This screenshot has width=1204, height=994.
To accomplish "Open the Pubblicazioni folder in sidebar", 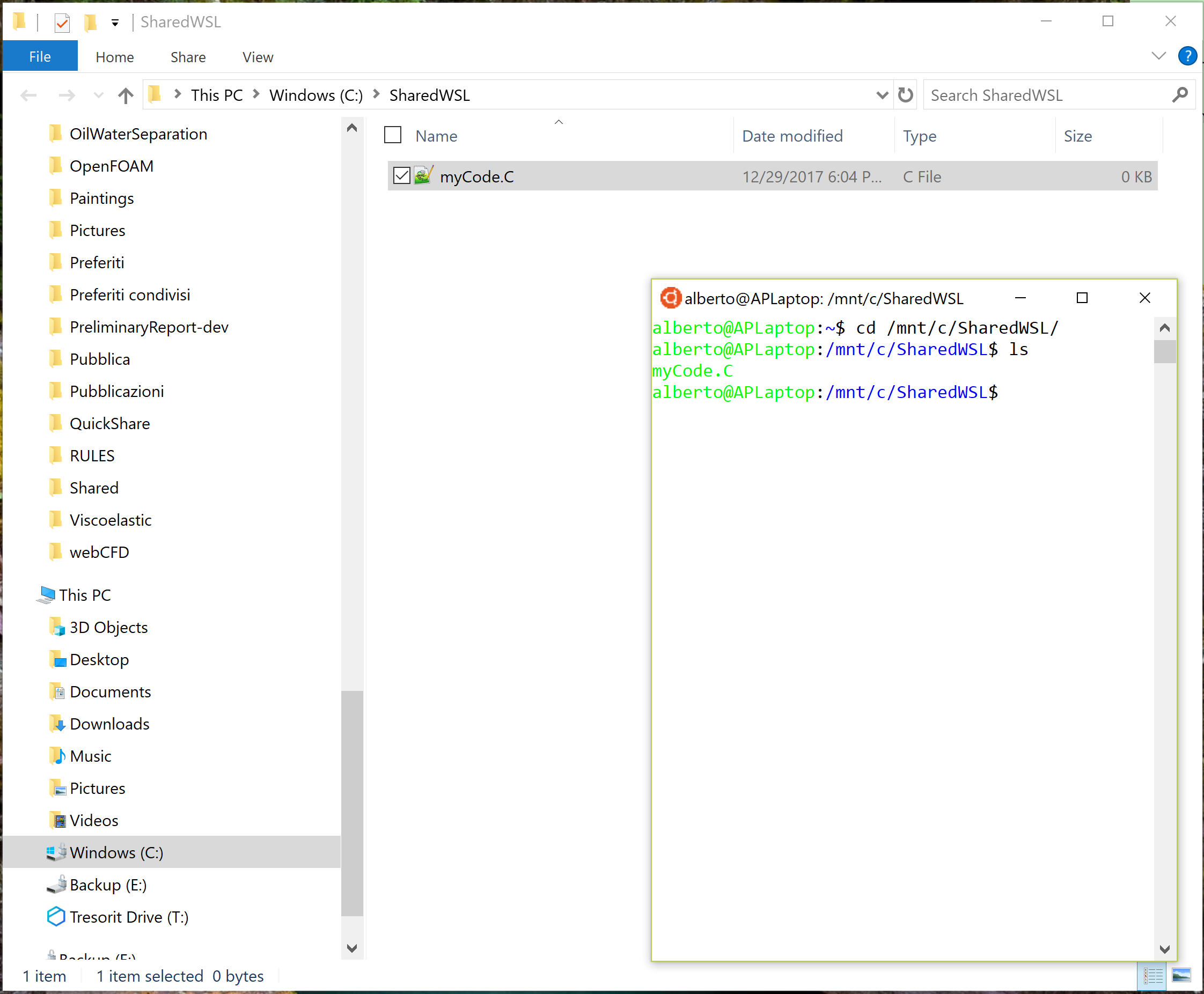I will click(x=117, y=391).
